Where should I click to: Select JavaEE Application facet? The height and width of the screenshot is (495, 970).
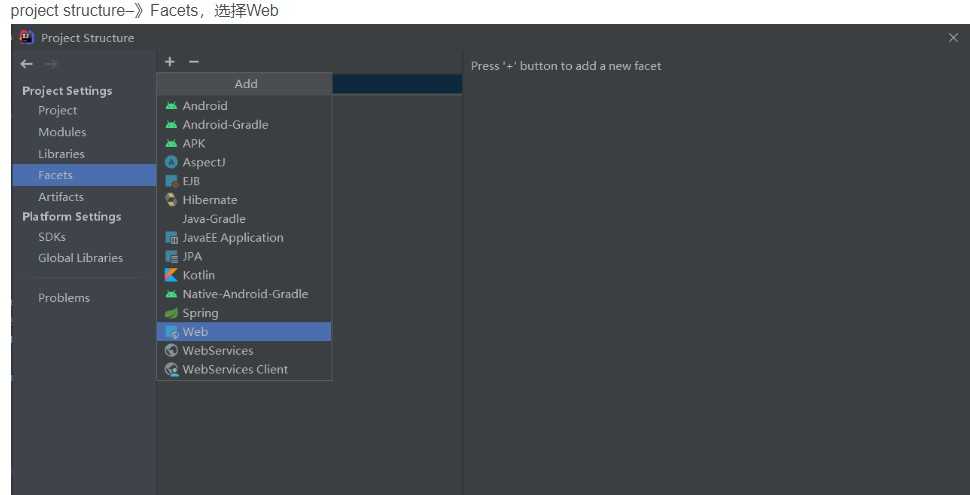(x=244, y=238)
